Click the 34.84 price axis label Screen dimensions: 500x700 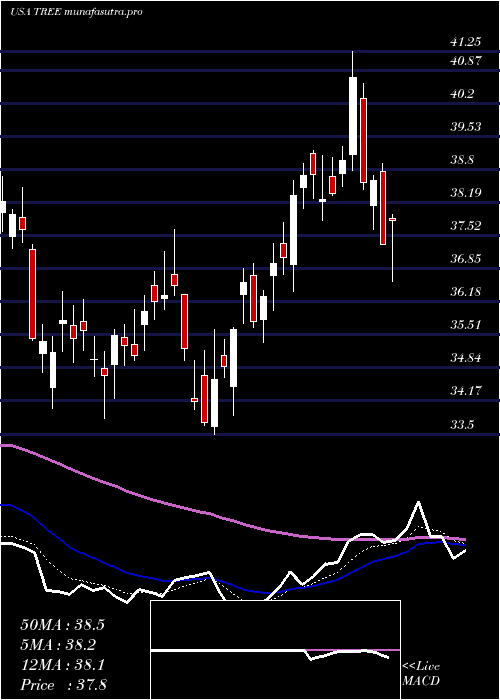466,358
